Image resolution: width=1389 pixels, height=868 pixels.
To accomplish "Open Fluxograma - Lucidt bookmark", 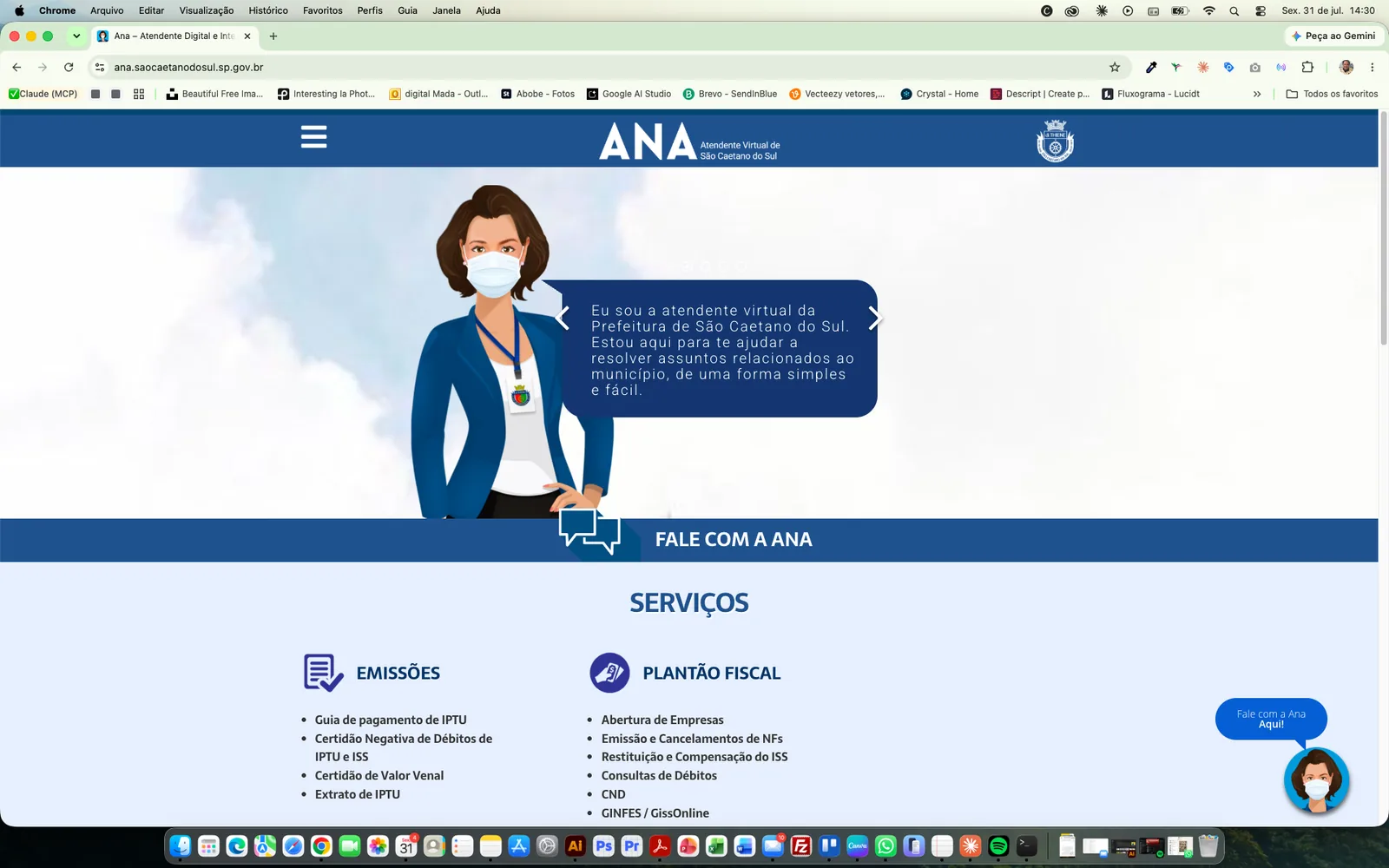I will 1150,94.
